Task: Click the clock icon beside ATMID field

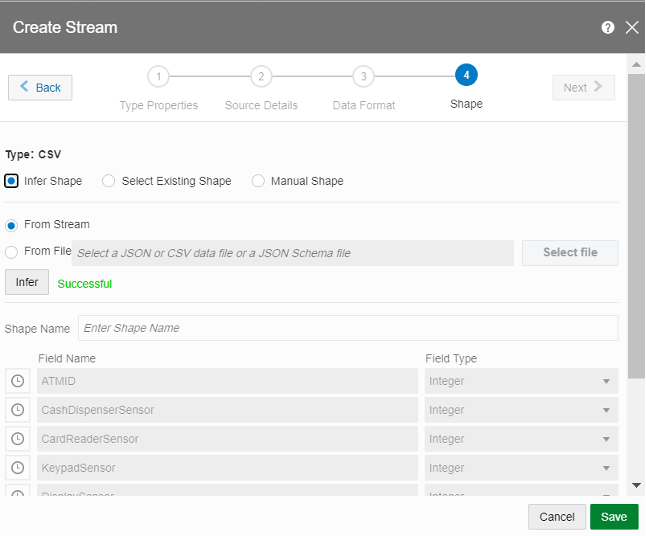Action: click(18, 381)
